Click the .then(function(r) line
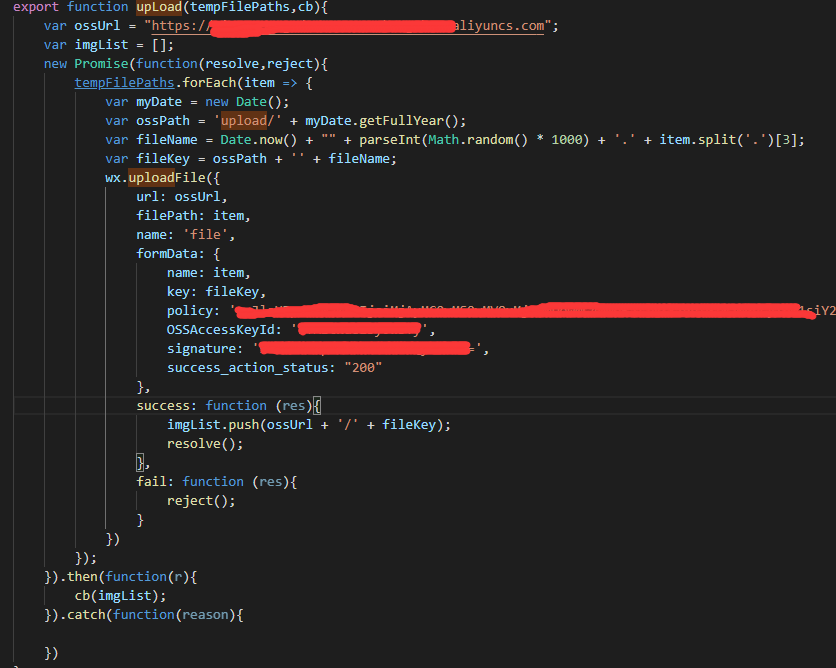This screenshot has width=836, height=668. [120, 577]
